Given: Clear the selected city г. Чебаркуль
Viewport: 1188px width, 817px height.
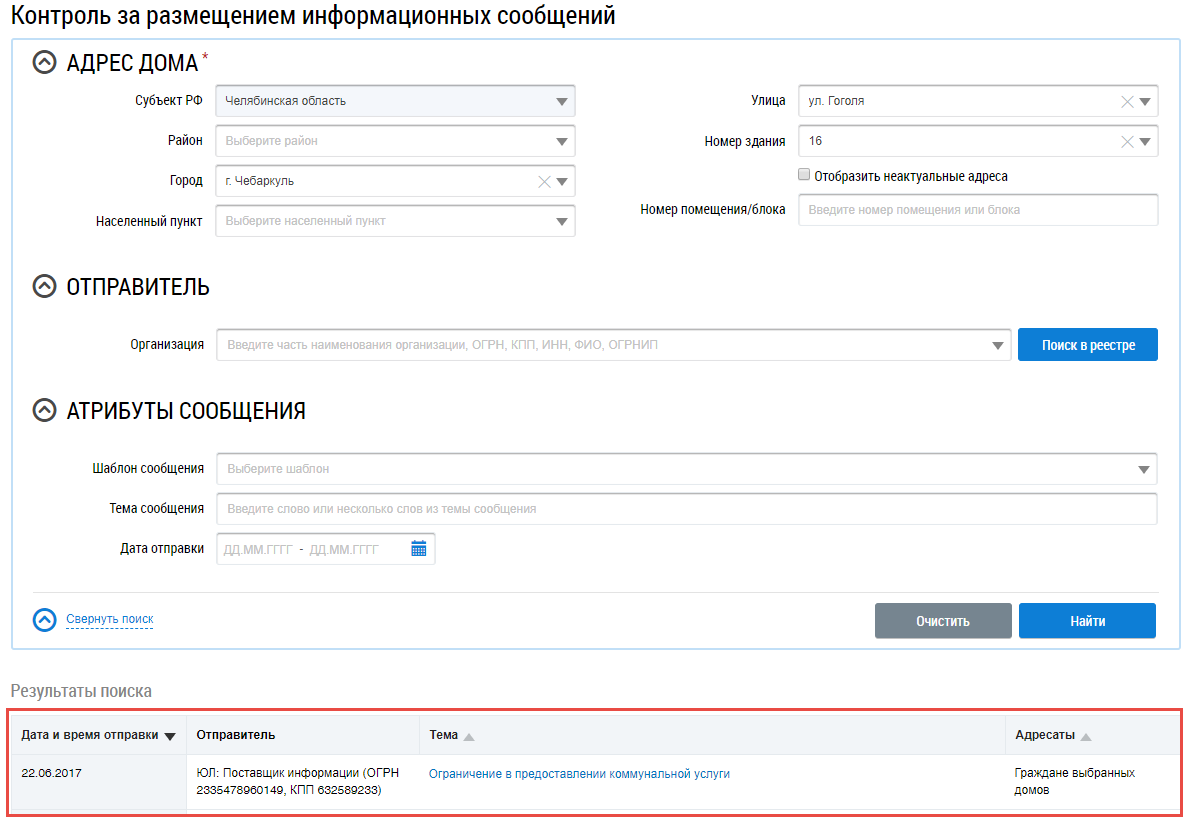Looking at the screenshot, I should point(544,182).
